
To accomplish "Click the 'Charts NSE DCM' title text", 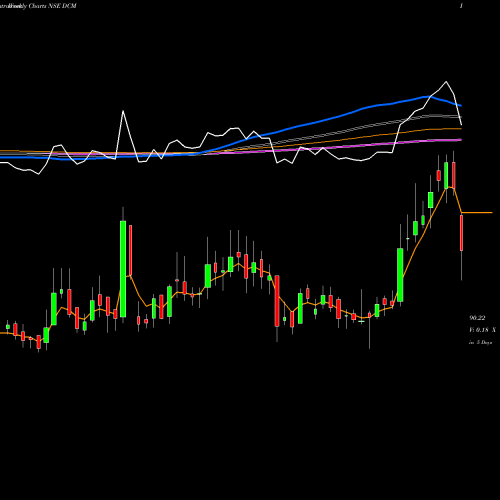I will click(x=53, y=6).
